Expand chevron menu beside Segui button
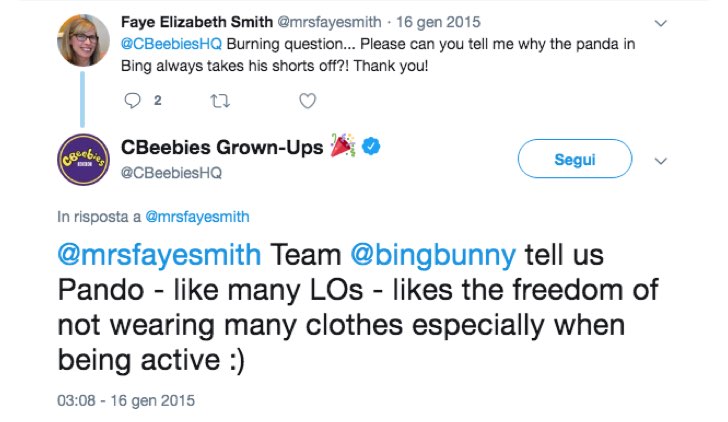Screen dimensions: 728x422 [x=660, y=161]
